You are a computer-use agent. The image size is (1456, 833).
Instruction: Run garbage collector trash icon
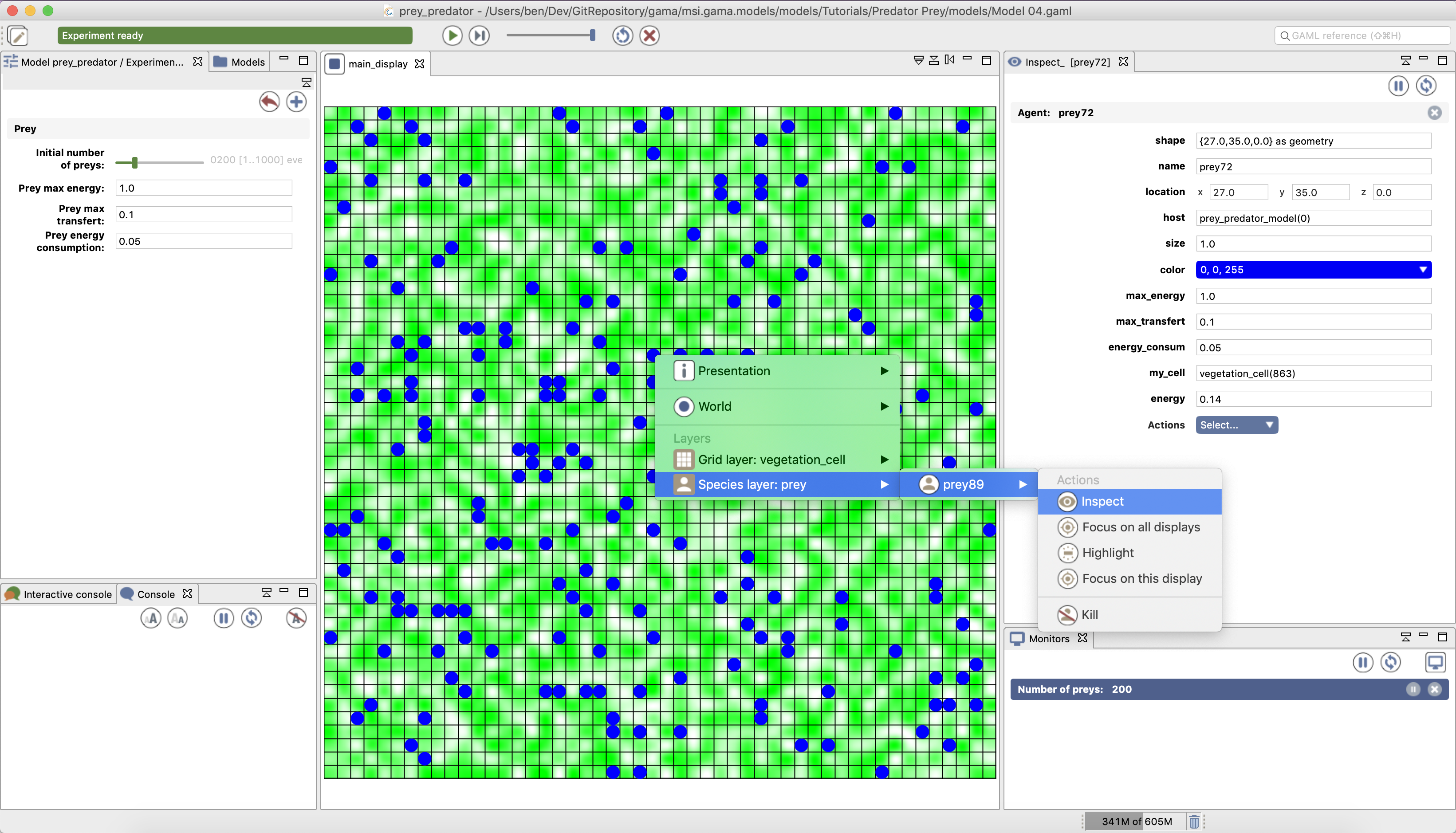(x=1194, y=821)
